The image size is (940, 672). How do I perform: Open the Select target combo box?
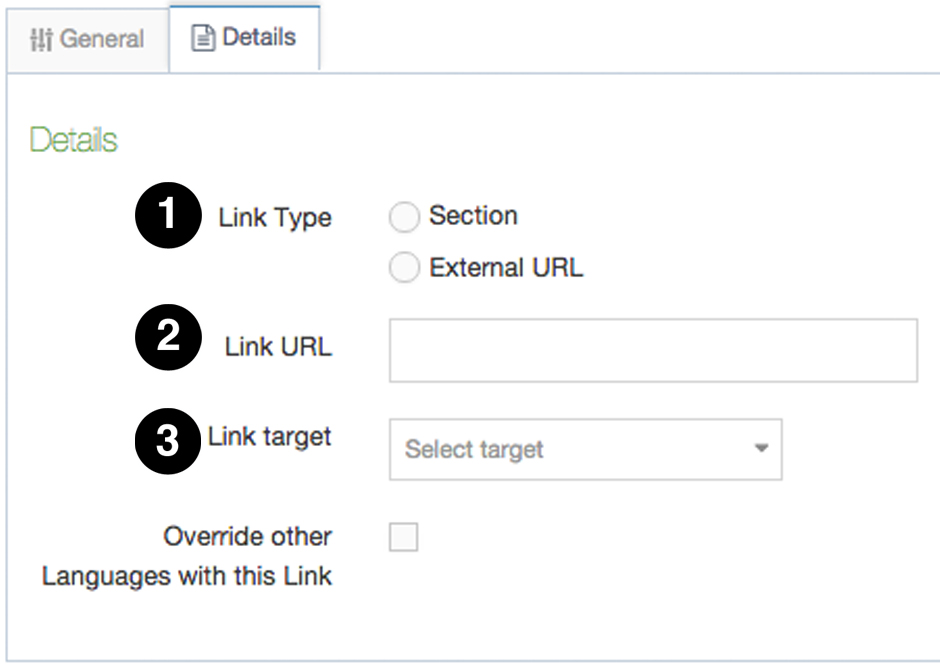pos(585,449)
